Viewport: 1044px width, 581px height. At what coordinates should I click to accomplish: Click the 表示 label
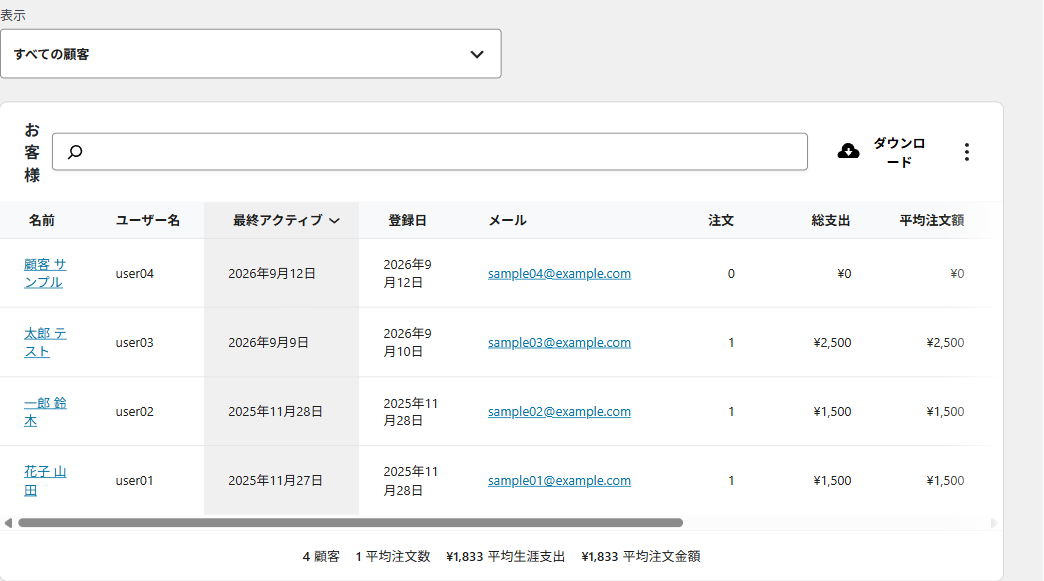(x=13, y=15)
